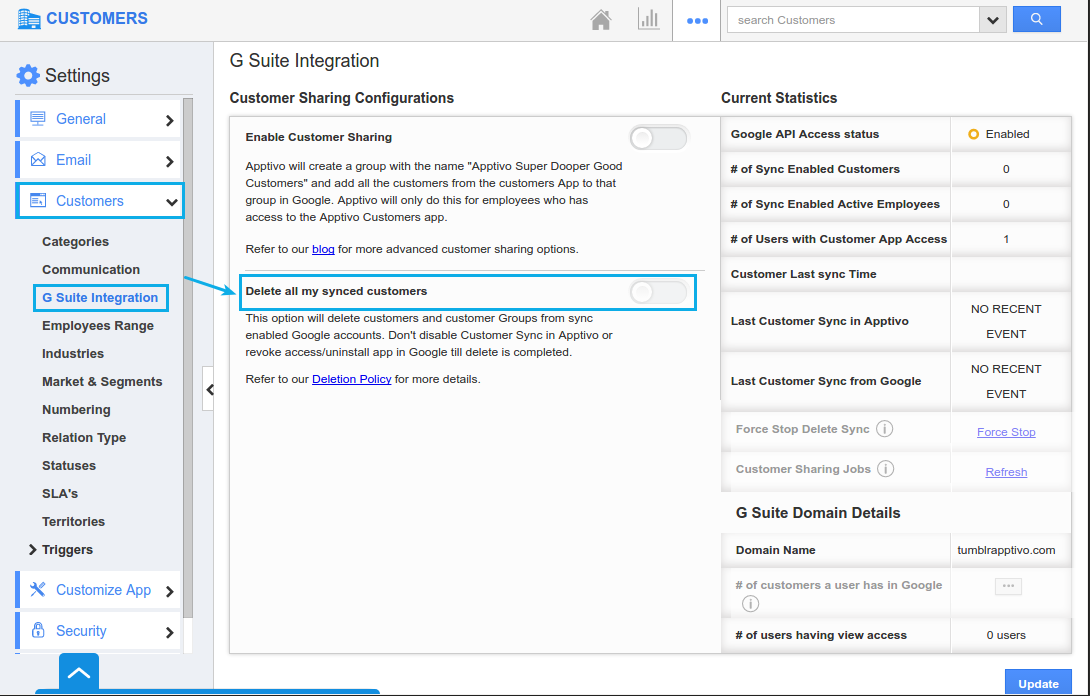Click the '0 users' view access value
The width and height of the screenshot is (1090, 696).
click(1006, 635)
